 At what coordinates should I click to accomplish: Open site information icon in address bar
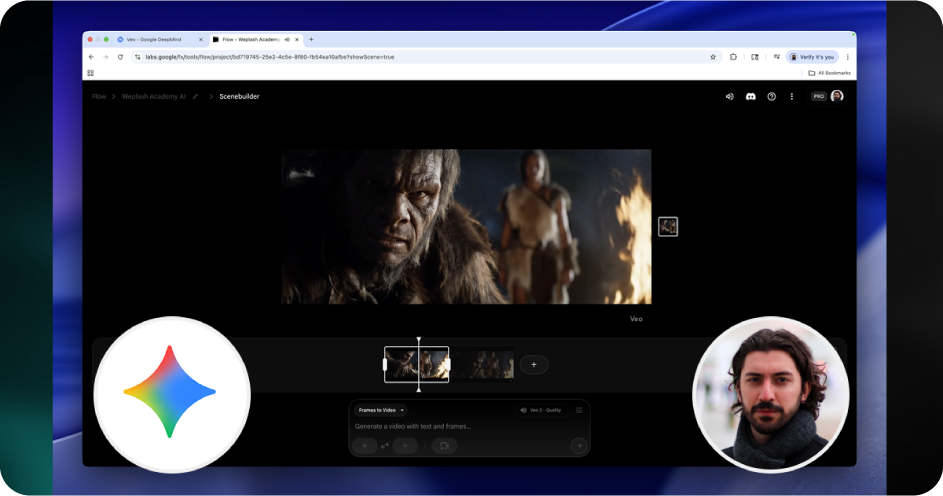click(x=138, y=57)
